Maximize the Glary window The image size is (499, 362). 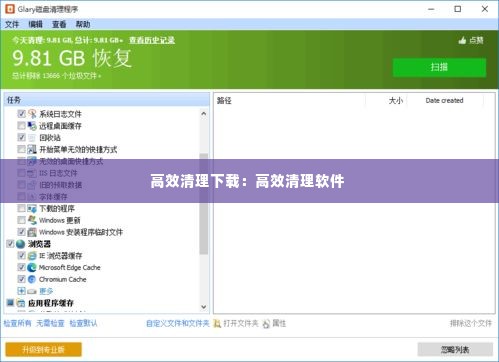click(x=458, y=9)
